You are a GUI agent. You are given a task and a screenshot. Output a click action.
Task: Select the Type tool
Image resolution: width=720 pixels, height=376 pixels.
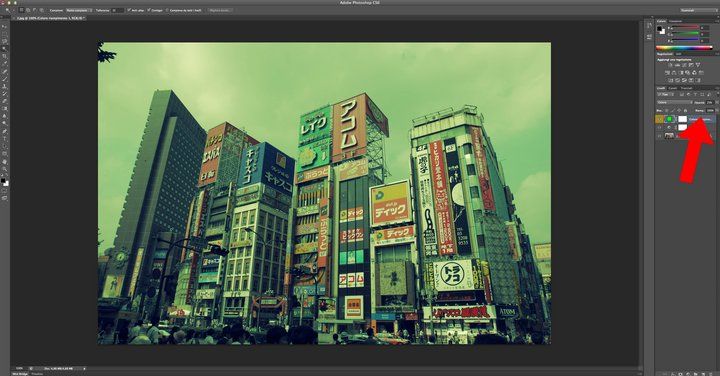click(6, 138)
